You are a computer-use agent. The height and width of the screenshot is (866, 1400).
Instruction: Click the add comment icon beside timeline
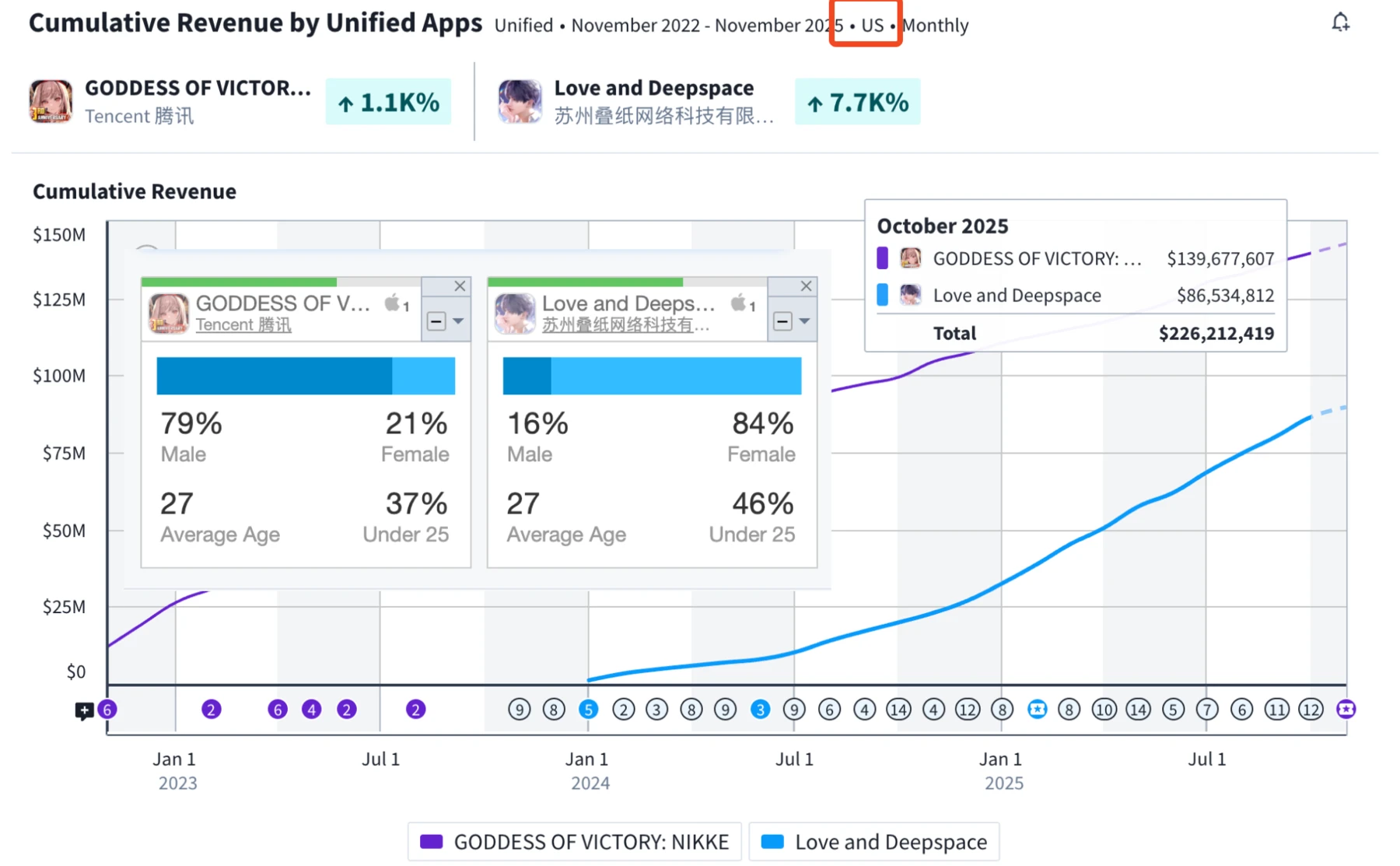click(84, 710)
